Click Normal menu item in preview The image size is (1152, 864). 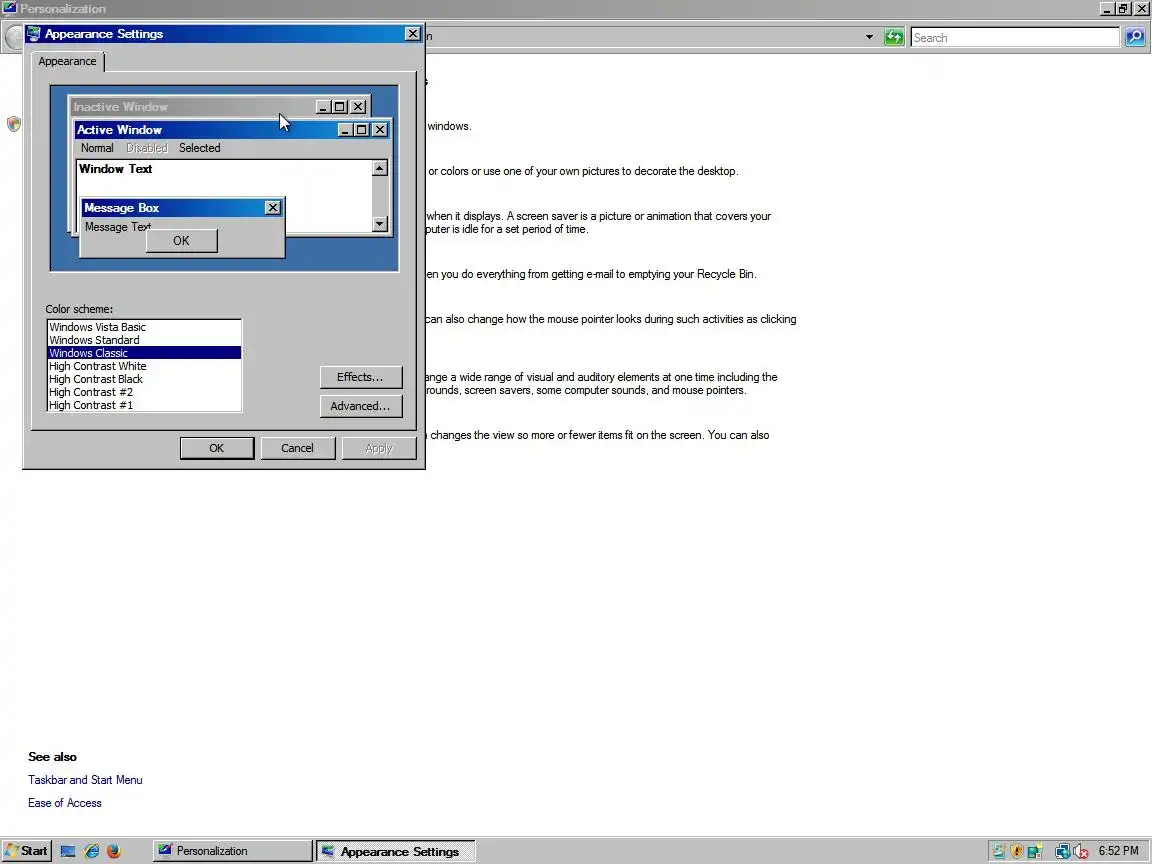[97, 148]
